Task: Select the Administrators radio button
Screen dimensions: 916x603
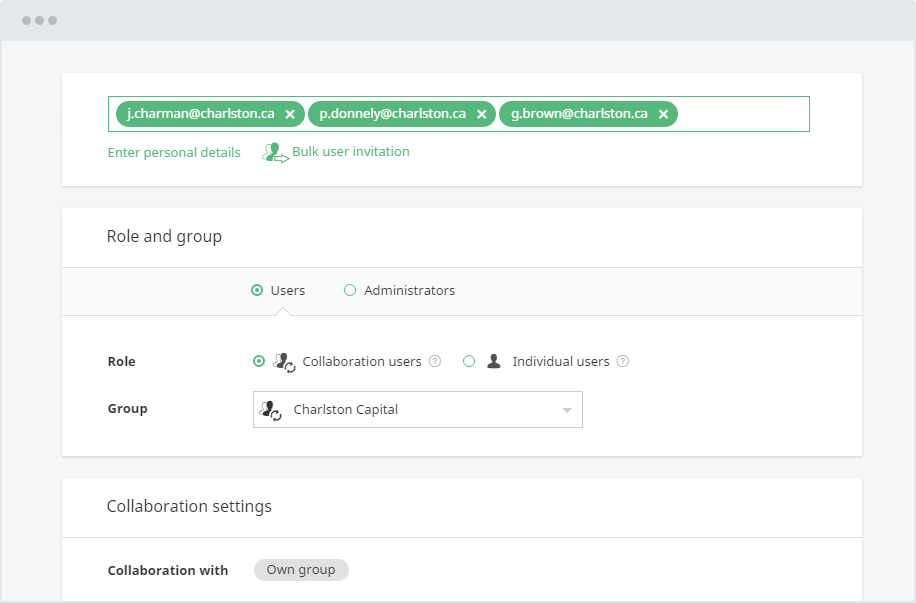Action: [350, 291]
